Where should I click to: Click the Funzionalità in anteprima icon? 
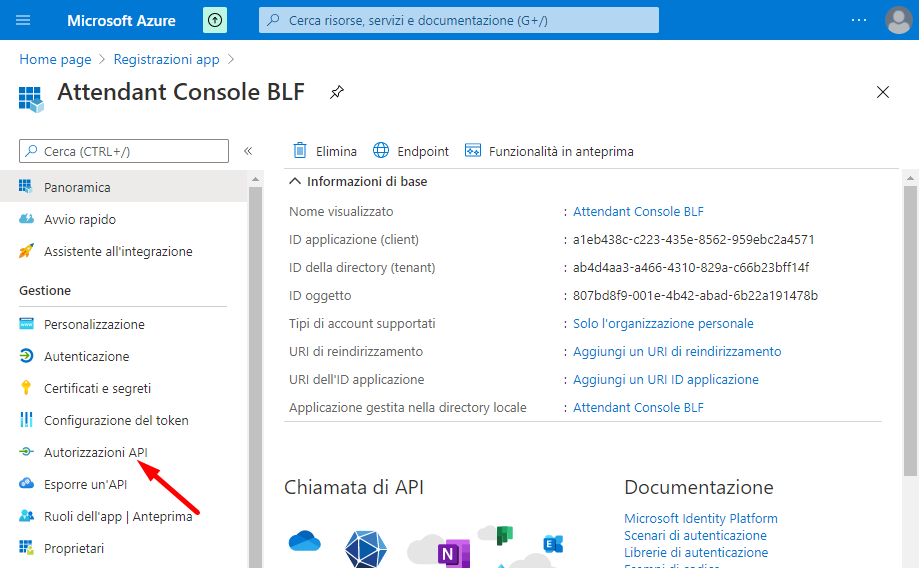click(x=472, y=151)
